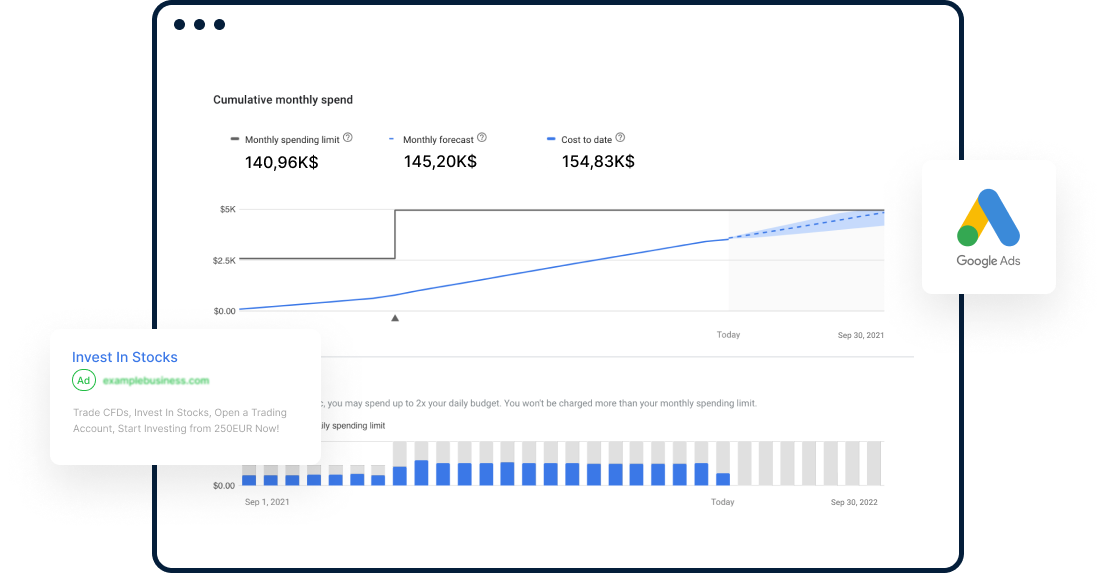Click the triangle marker below the line chart

[x=395, y=318]
